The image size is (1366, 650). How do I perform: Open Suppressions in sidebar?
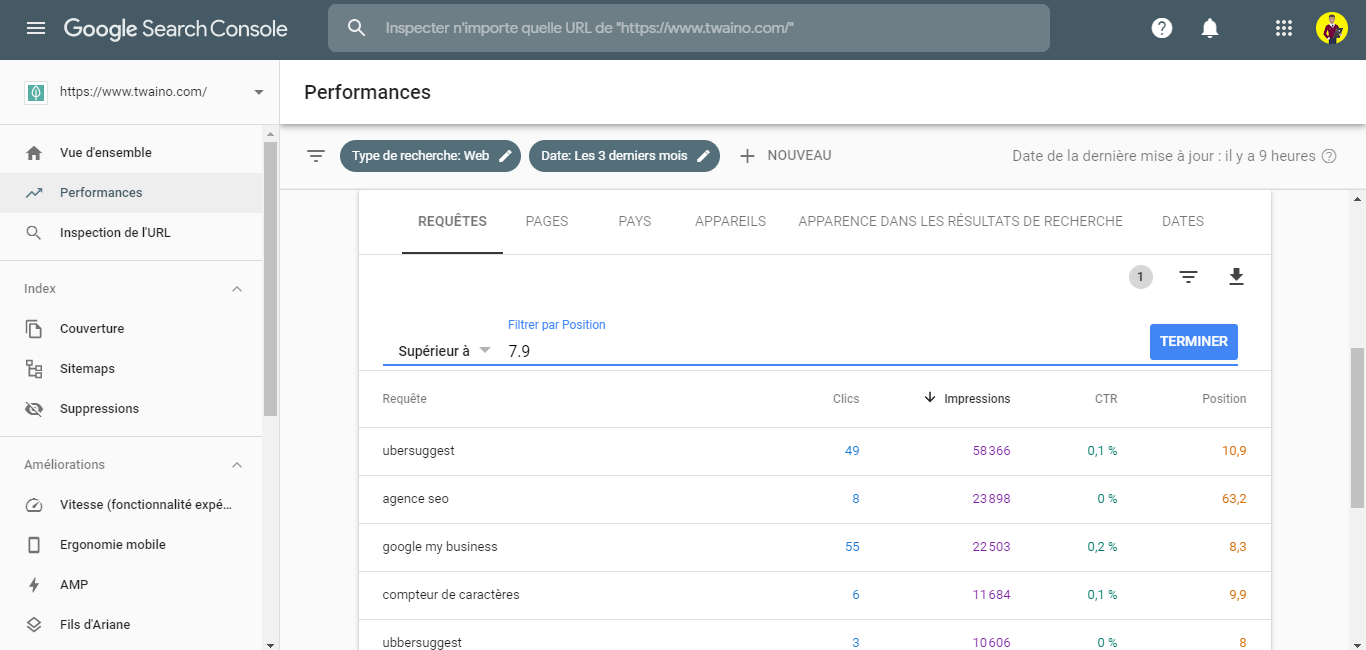pyautogui.click(x=131, y=409)
